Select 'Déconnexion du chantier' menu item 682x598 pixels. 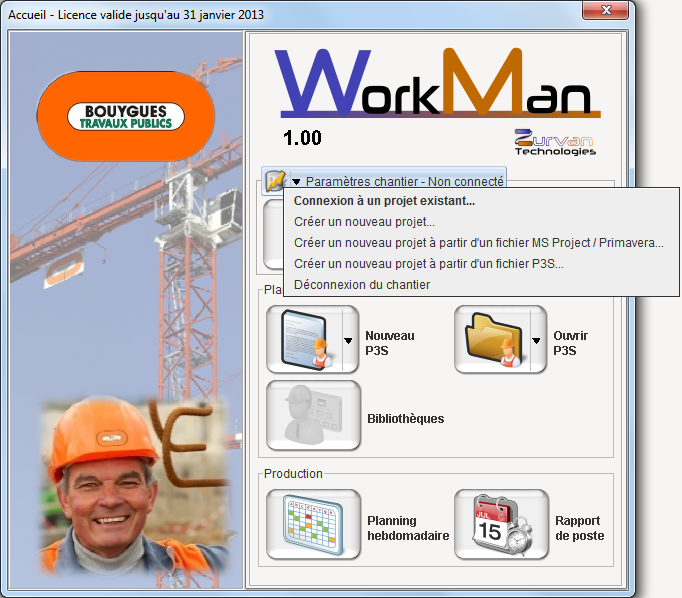pos(361,285)
